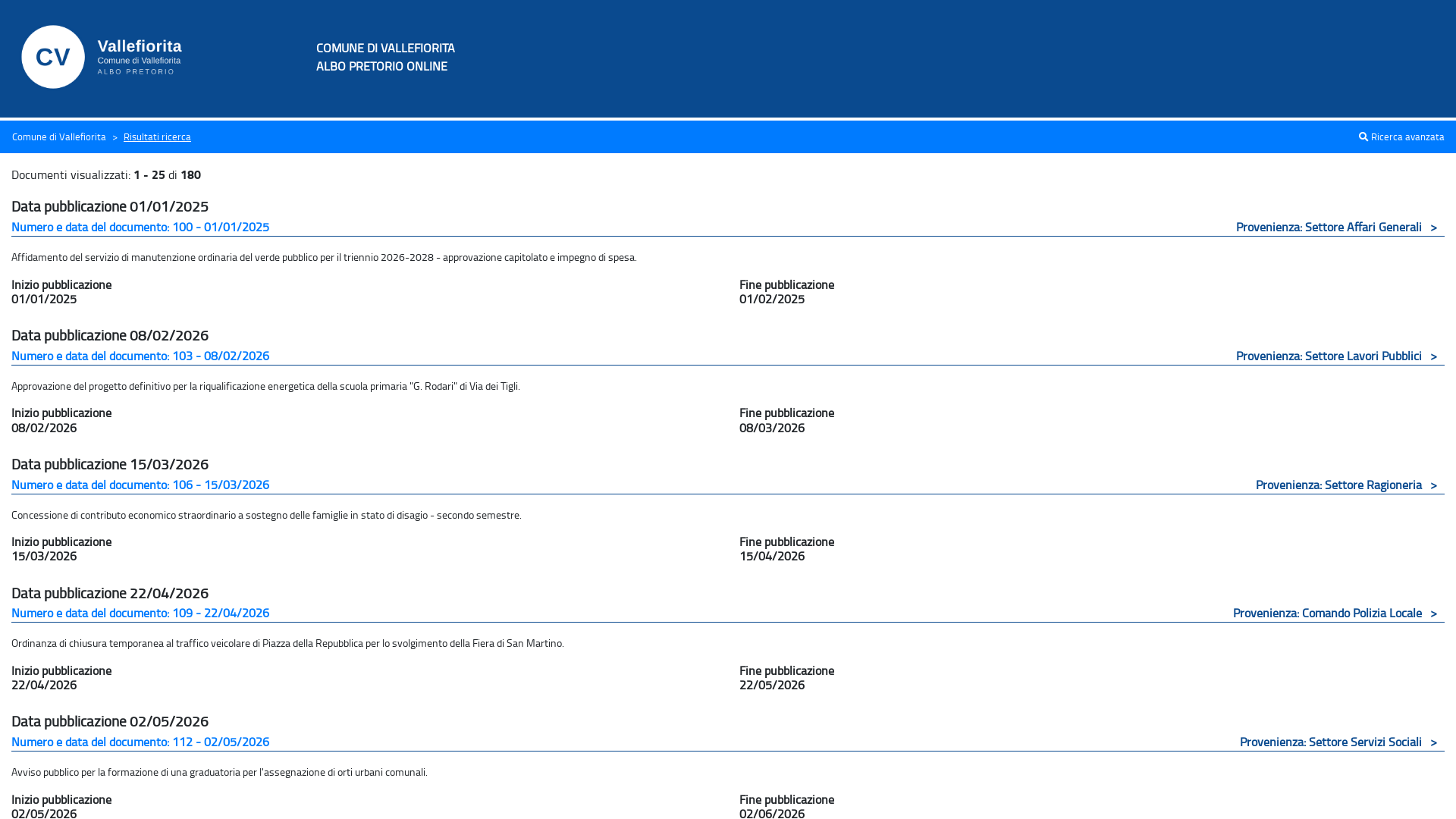
Task: Click the verde pubblico maintenance description text
Action: (324, 257)
